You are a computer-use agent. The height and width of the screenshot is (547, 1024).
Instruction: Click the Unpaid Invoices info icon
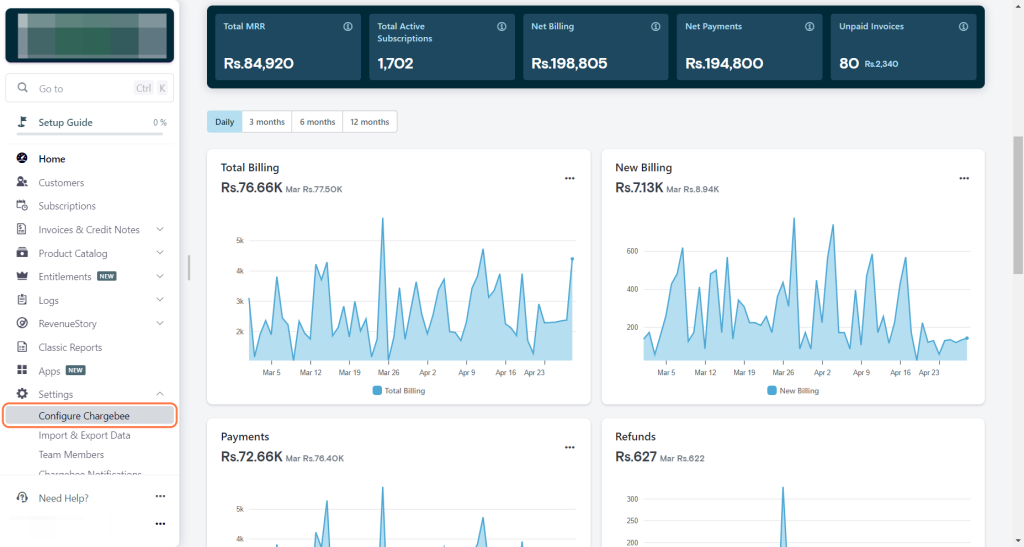pyautogui.click(x=963, y=27)
